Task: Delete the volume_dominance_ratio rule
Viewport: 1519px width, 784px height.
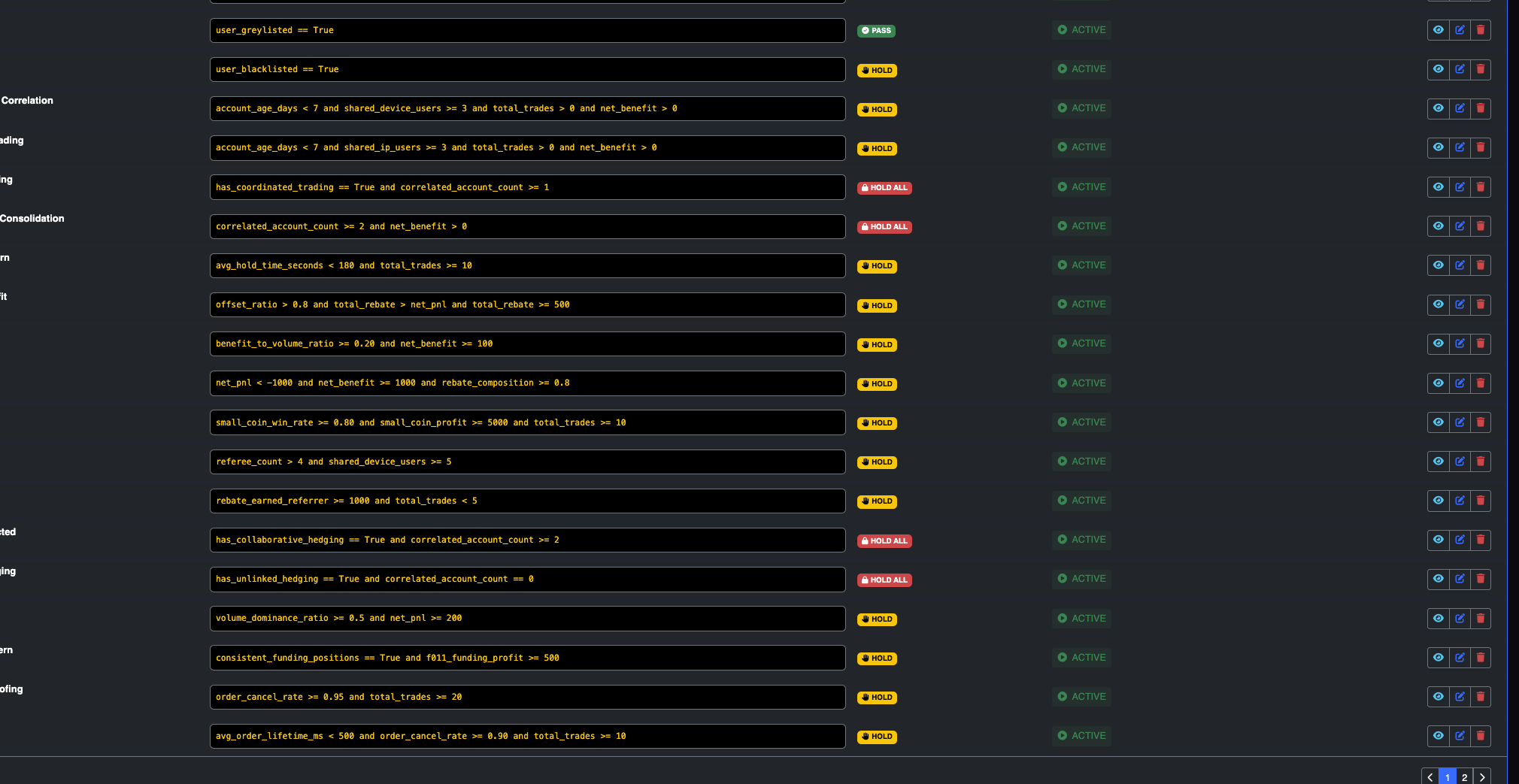Action: [x=1480, y=619]
